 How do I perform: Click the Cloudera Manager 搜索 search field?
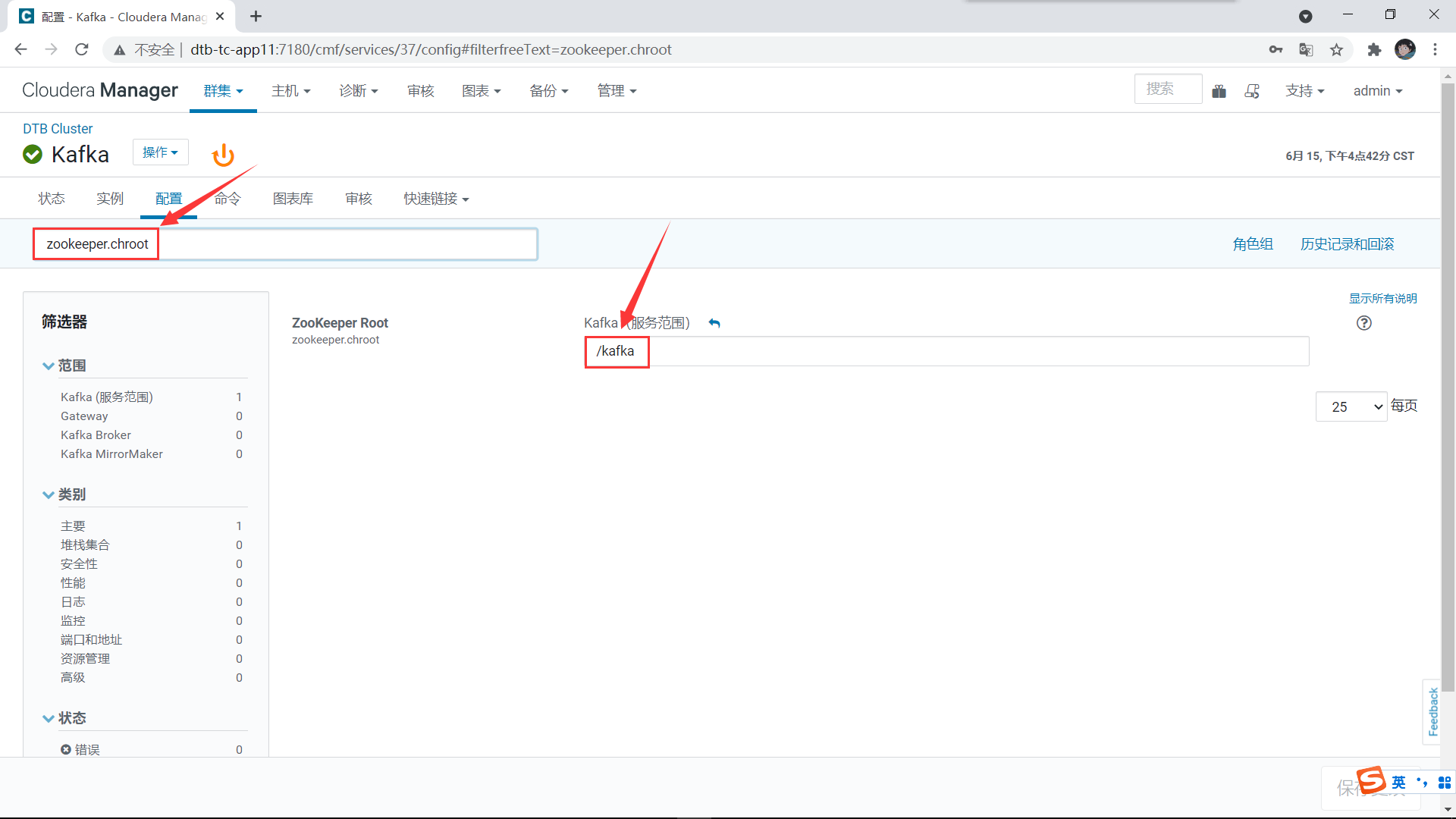click(1168, 89)
